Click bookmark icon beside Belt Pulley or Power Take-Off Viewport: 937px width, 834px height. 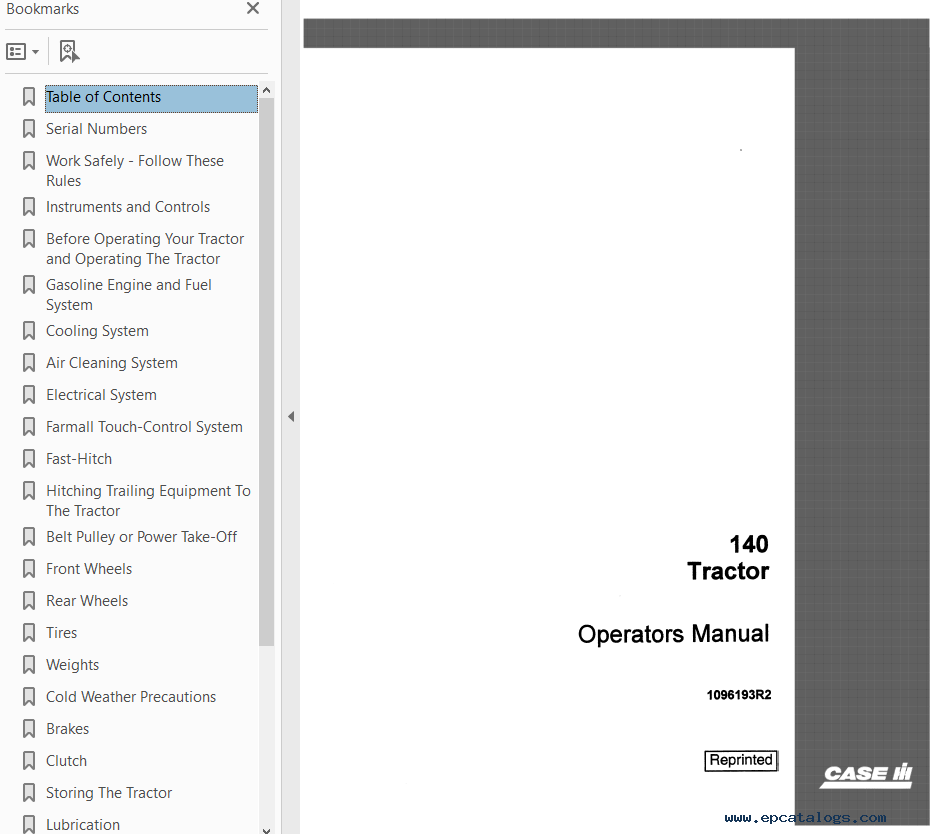[x=29, y=536]
